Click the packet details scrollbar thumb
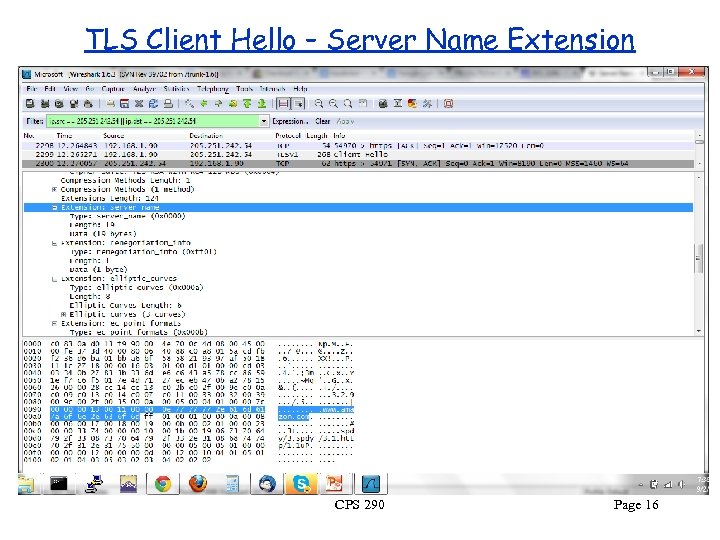This screenshot has height=540, width=720. point(699,259)
